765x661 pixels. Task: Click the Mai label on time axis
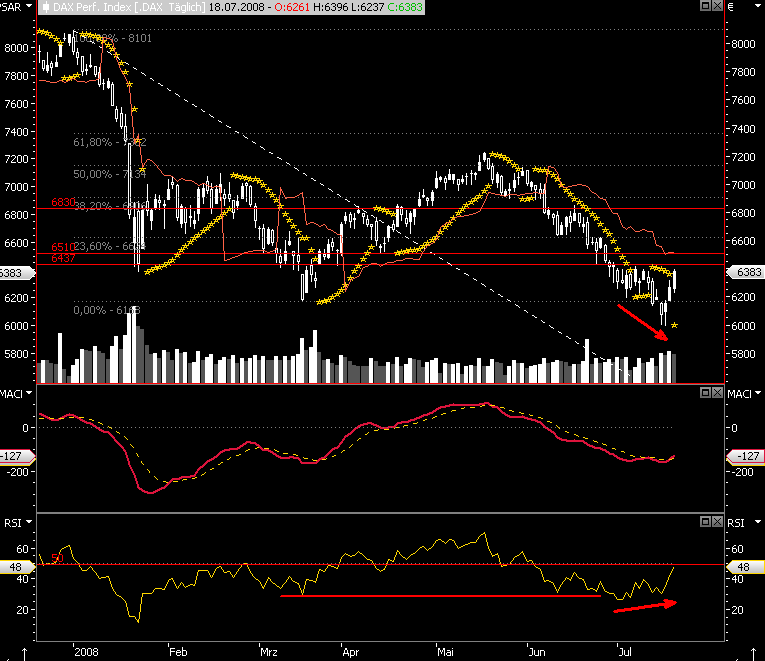click(x=445, y=652)
